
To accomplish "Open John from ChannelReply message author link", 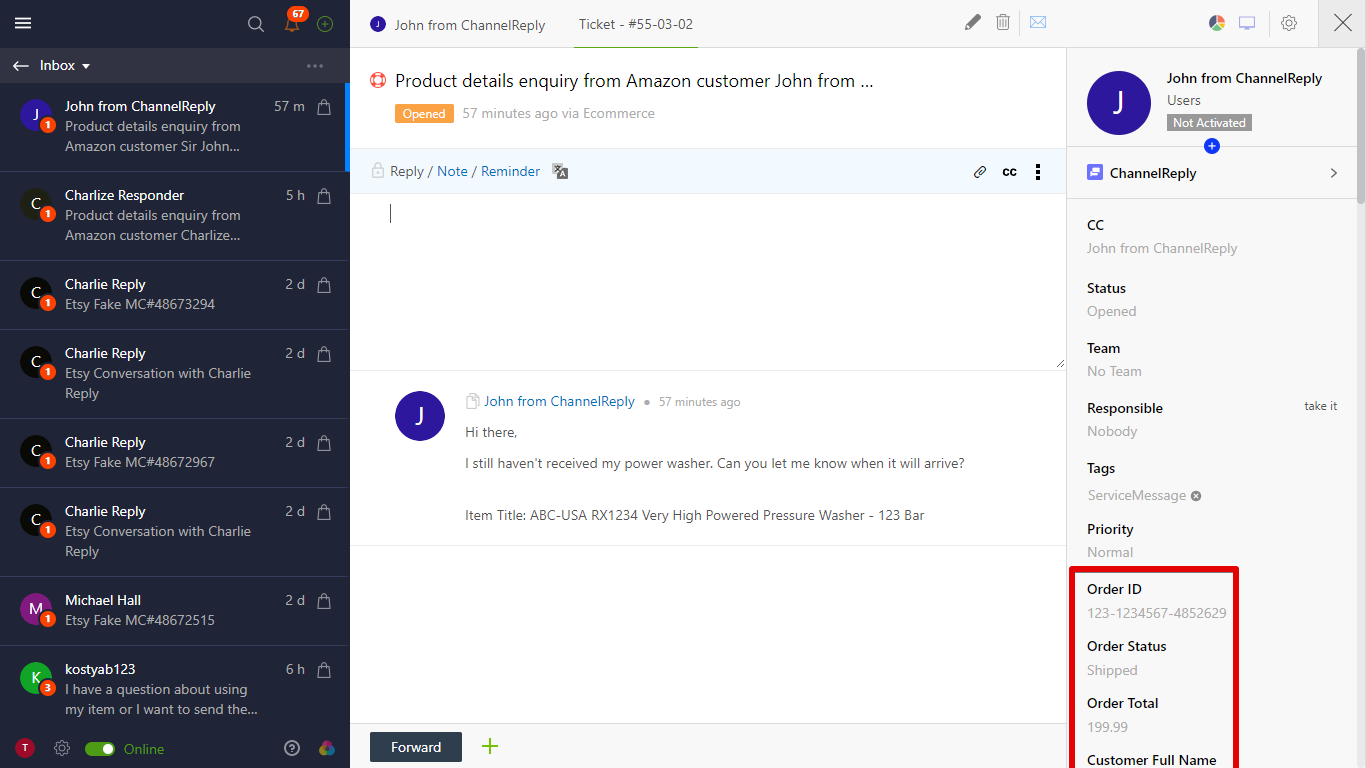I will click(559, 401).
